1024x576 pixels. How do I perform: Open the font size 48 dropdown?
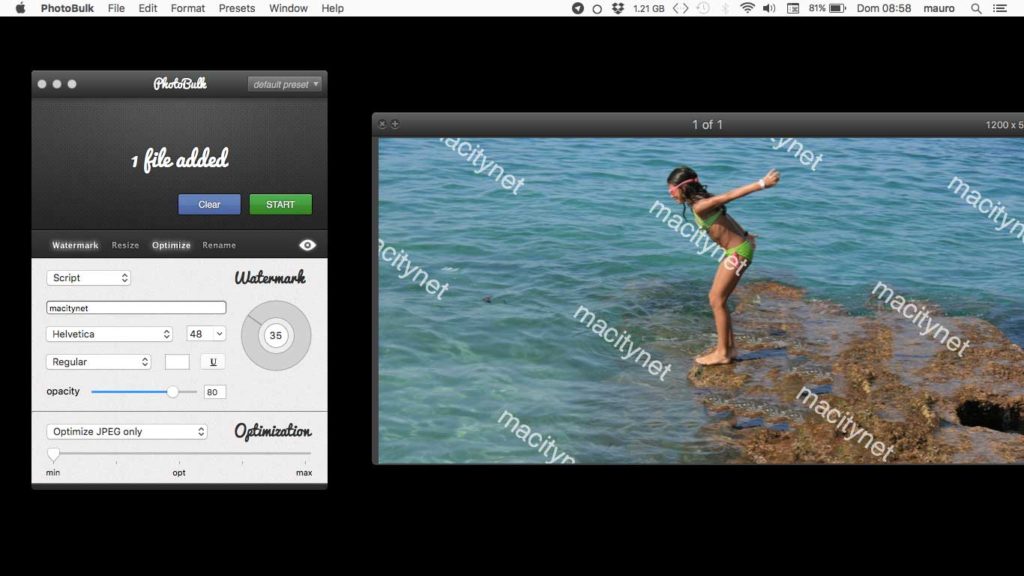click(206, 334)
